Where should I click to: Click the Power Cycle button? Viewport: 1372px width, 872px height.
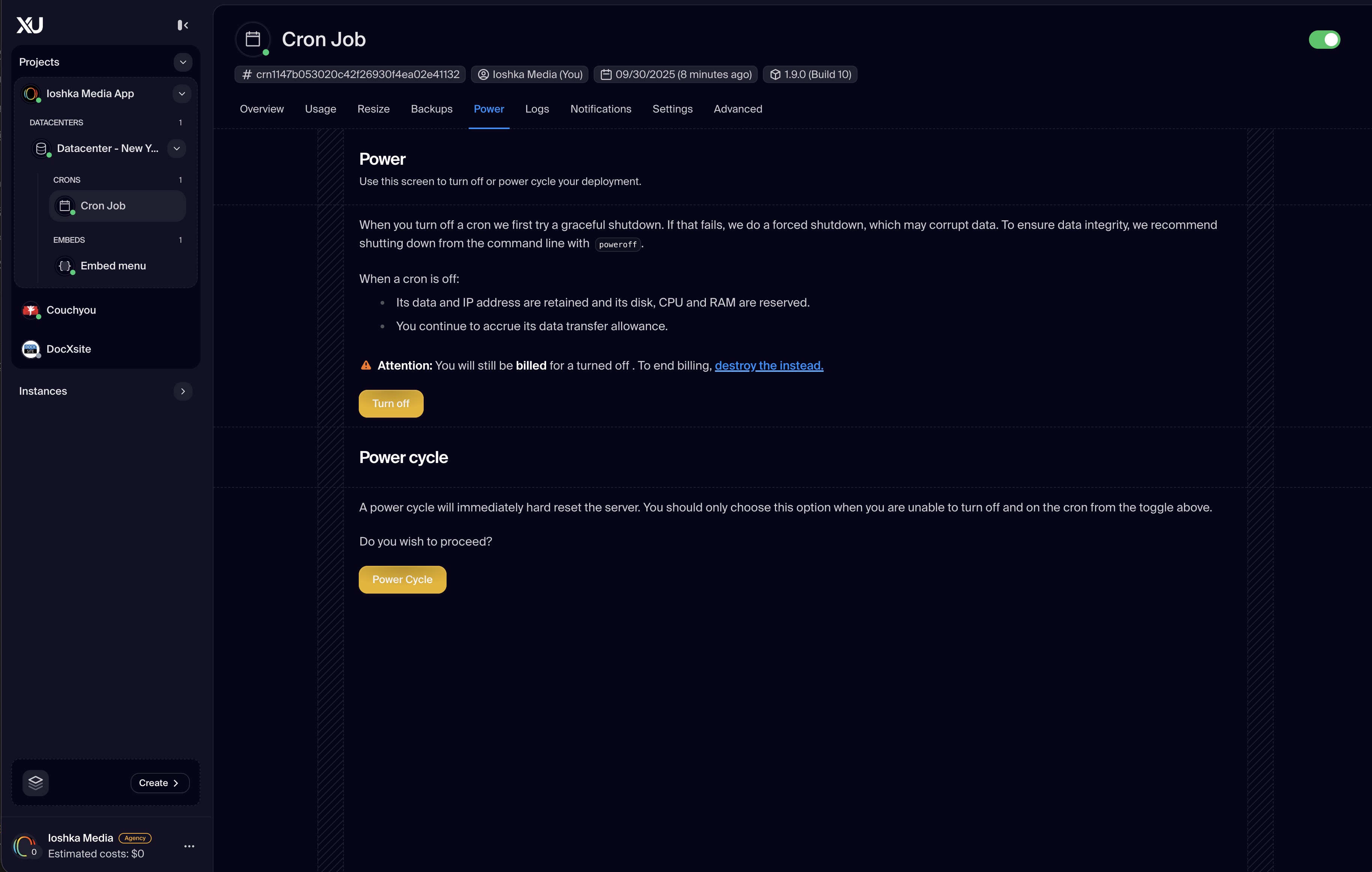402,579
